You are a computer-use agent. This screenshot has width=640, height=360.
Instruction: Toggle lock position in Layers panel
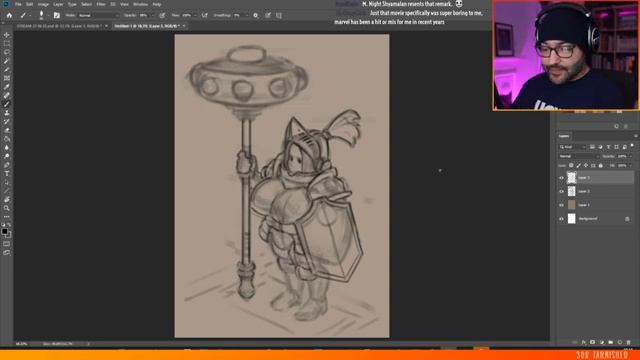pos(586,165)
